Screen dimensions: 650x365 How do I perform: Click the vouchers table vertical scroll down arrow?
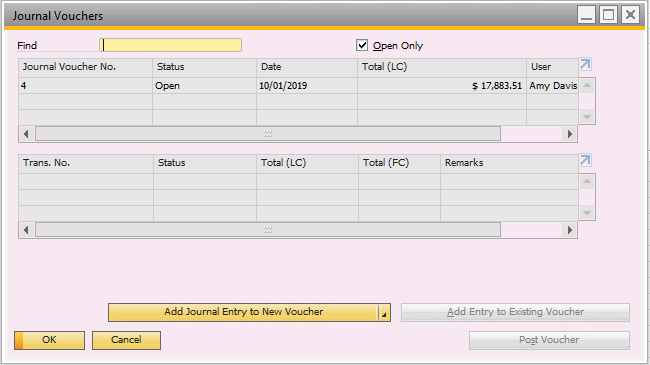[587, 117]
